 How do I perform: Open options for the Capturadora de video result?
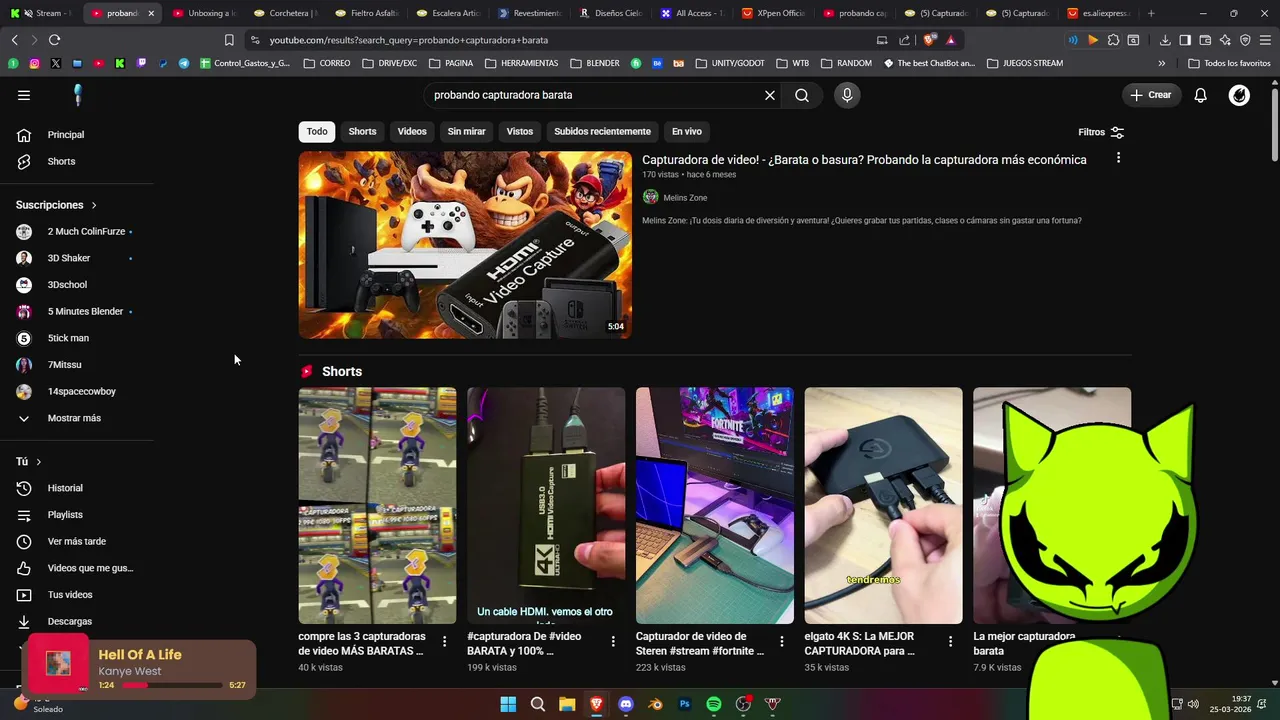pyautogui.click(x=1118, y=158)
